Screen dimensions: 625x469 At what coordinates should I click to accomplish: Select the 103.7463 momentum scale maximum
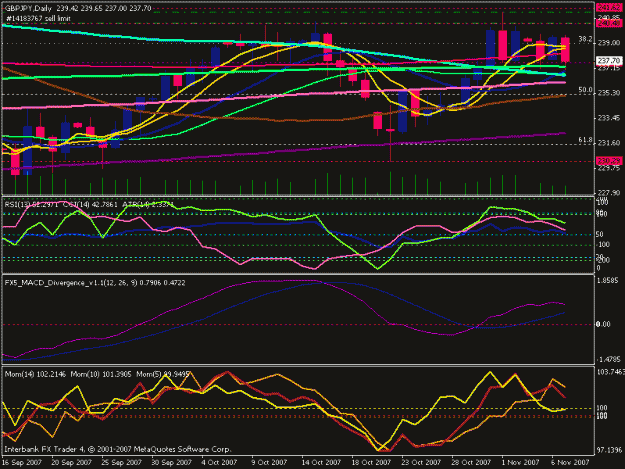610,372
